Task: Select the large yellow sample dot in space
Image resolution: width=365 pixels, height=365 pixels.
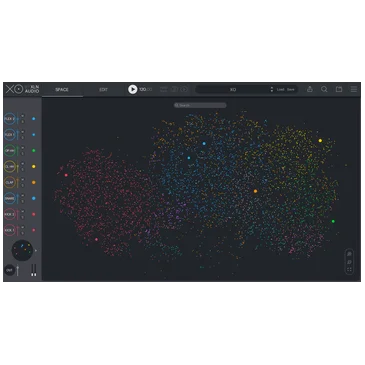Action: pos(320,141)
